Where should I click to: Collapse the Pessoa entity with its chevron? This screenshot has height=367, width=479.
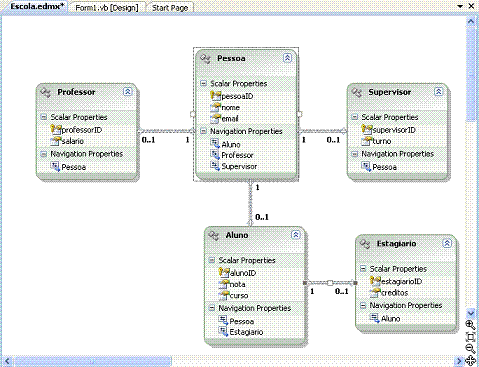click(x=287, y=58)
